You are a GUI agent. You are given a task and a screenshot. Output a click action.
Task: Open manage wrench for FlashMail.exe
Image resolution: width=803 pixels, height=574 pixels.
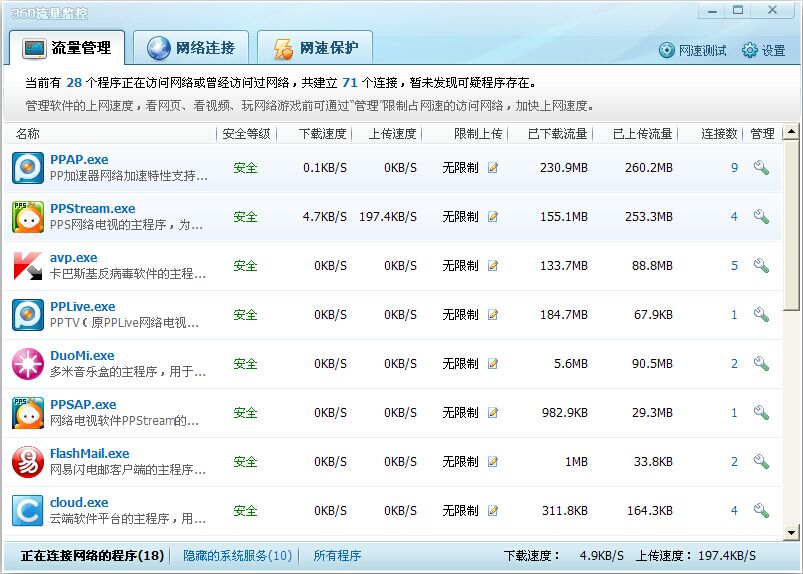(x=761, y=461)
